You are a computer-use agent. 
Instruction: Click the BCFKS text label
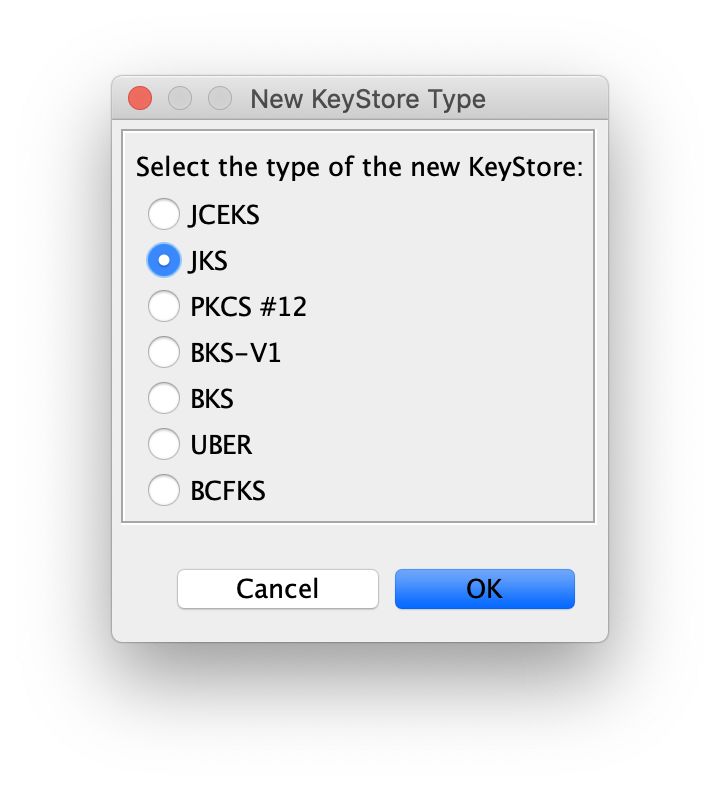coord(228,491)
